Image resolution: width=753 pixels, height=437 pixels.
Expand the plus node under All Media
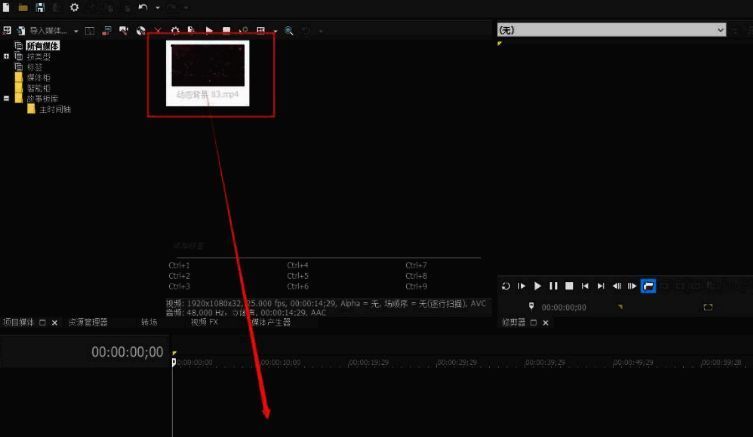6,56
